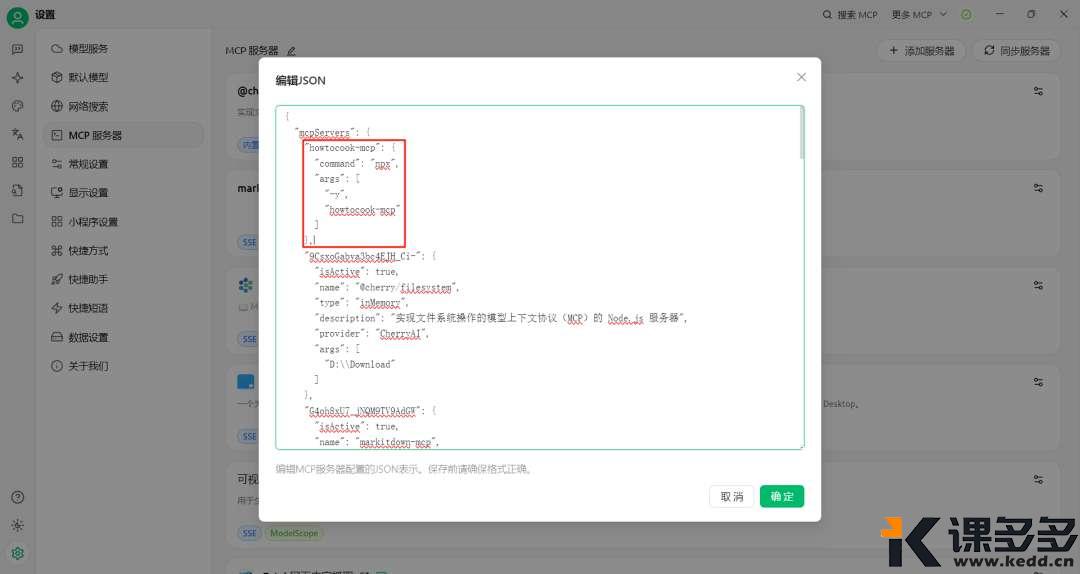Click the "mcpServers" key in JSON

point(322,132)
